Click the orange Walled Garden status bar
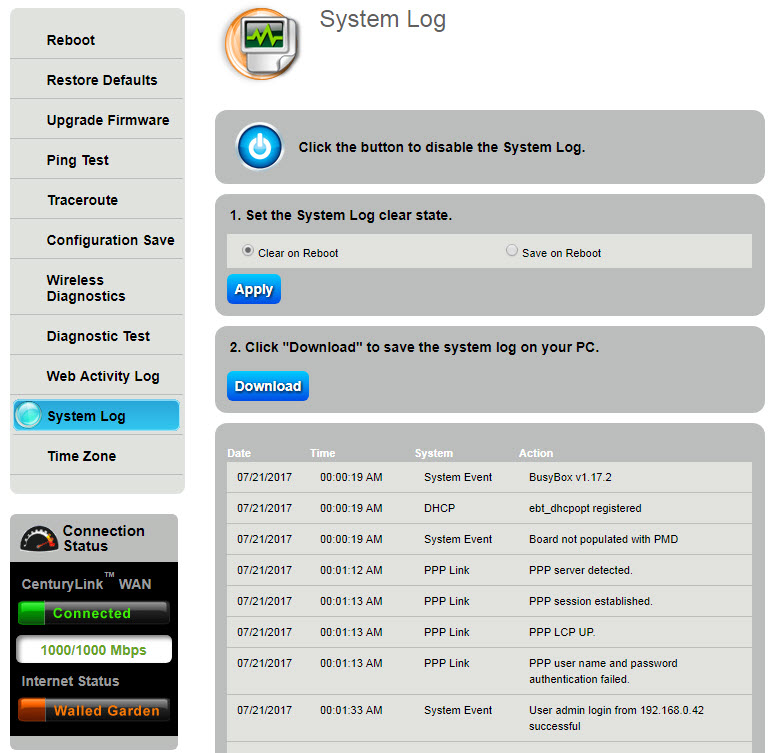 [93, 710]
